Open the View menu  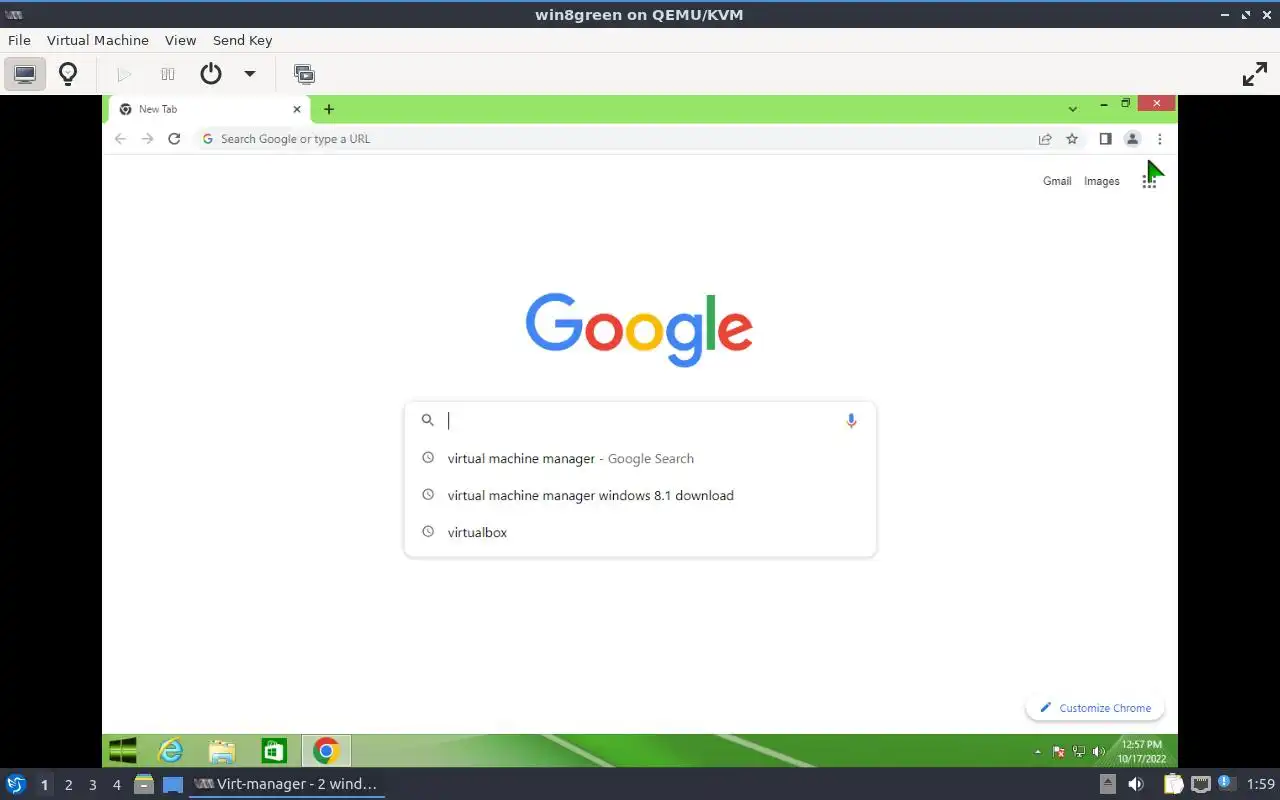(181, 40)
